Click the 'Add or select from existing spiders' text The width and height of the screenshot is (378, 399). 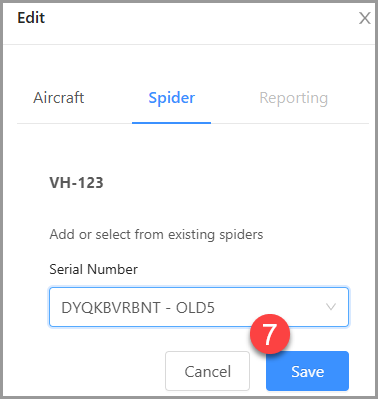click(x=156, y=235)
